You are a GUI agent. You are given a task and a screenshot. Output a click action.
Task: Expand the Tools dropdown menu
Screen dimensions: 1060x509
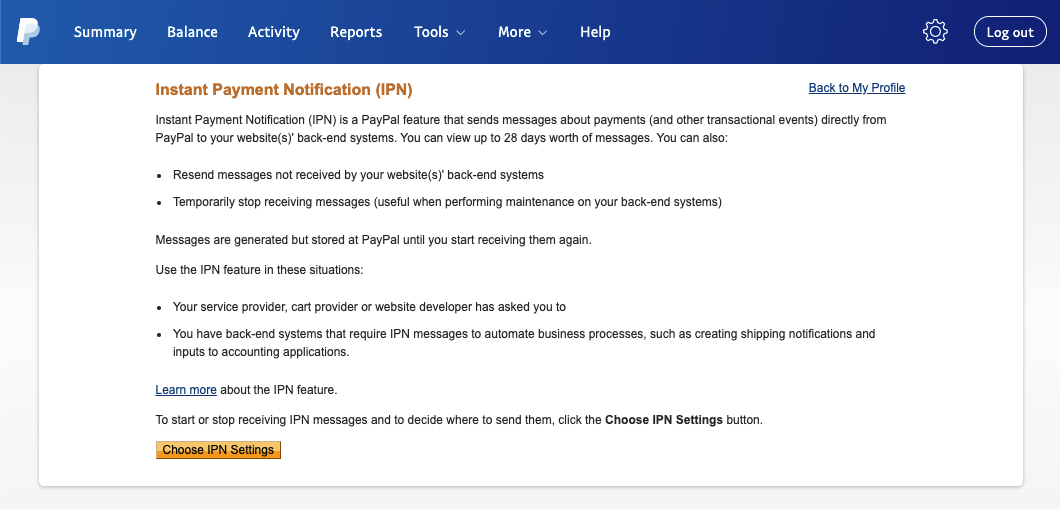click(440, 32)
